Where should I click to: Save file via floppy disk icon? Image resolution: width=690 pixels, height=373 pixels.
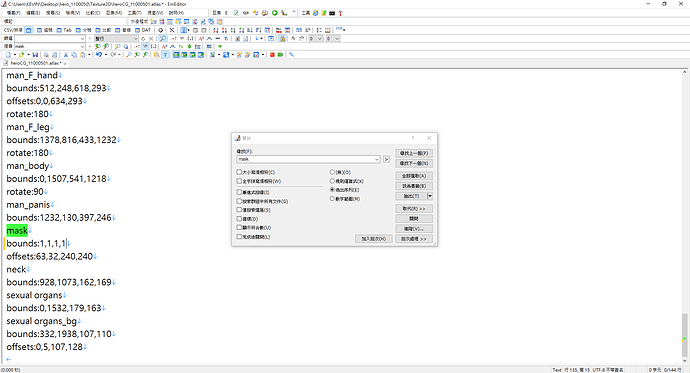click(x=35, y=55)
